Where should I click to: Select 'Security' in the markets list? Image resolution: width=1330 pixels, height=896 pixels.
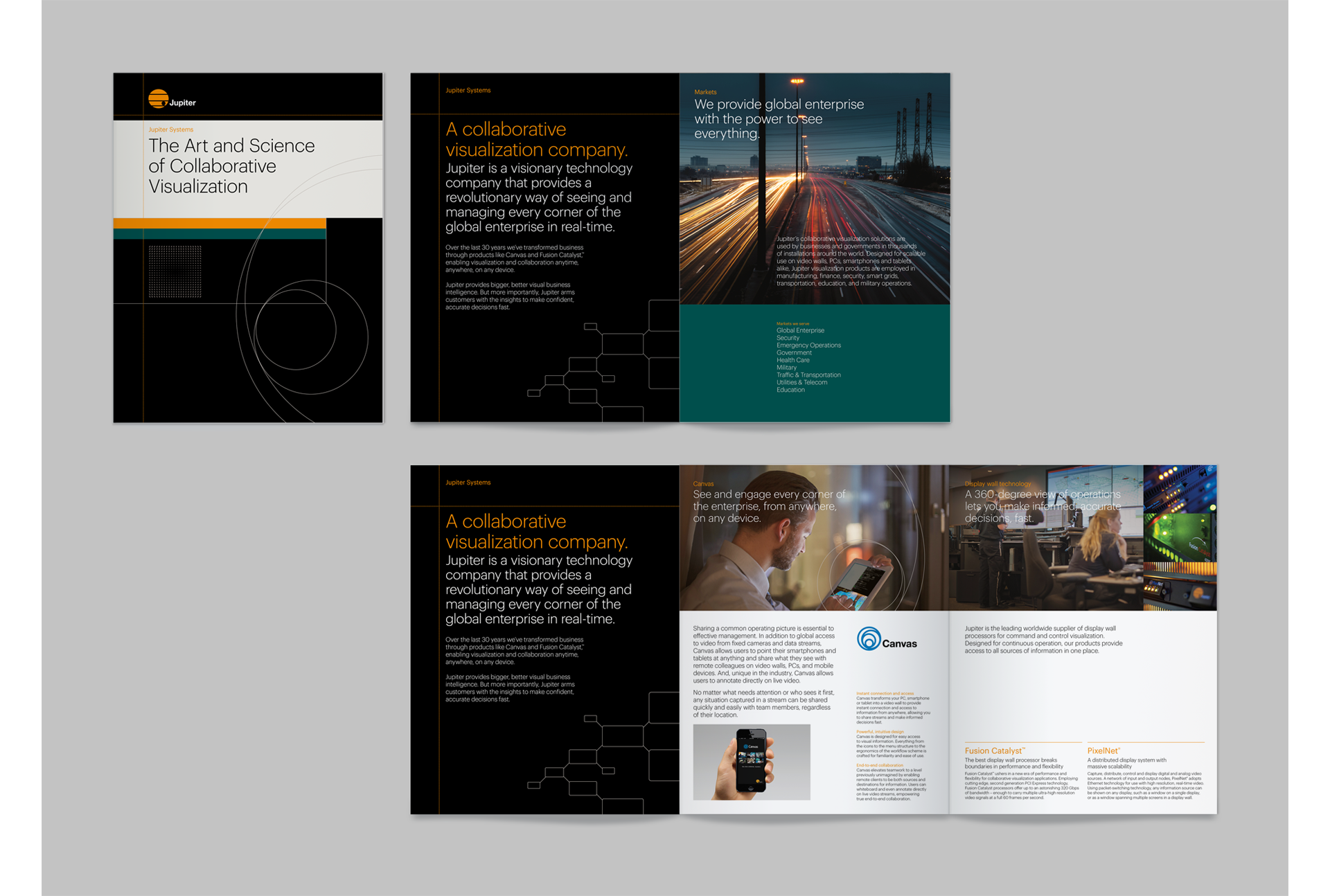(788, 338)
